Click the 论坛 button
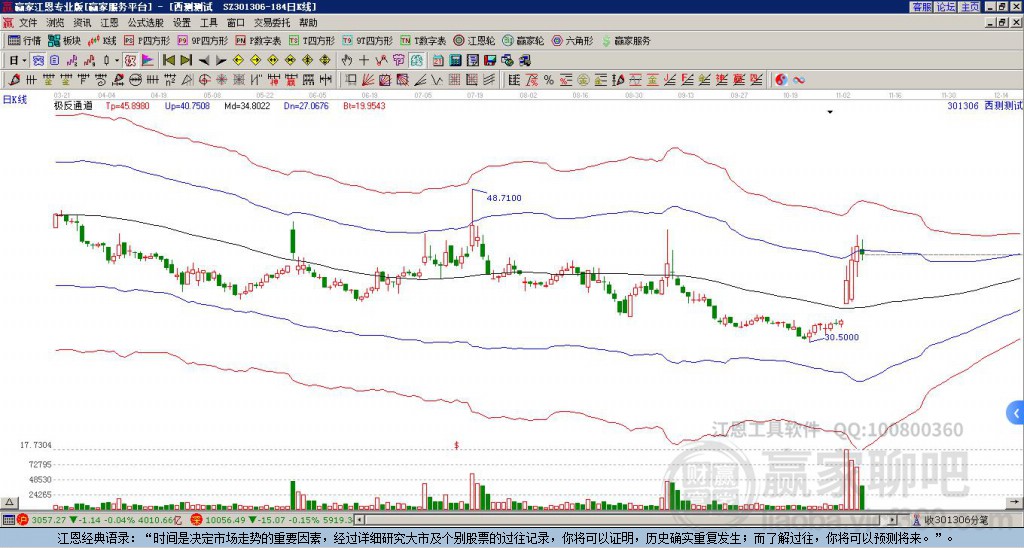This screenshot has width=1024, height=548. click(945, 7)
